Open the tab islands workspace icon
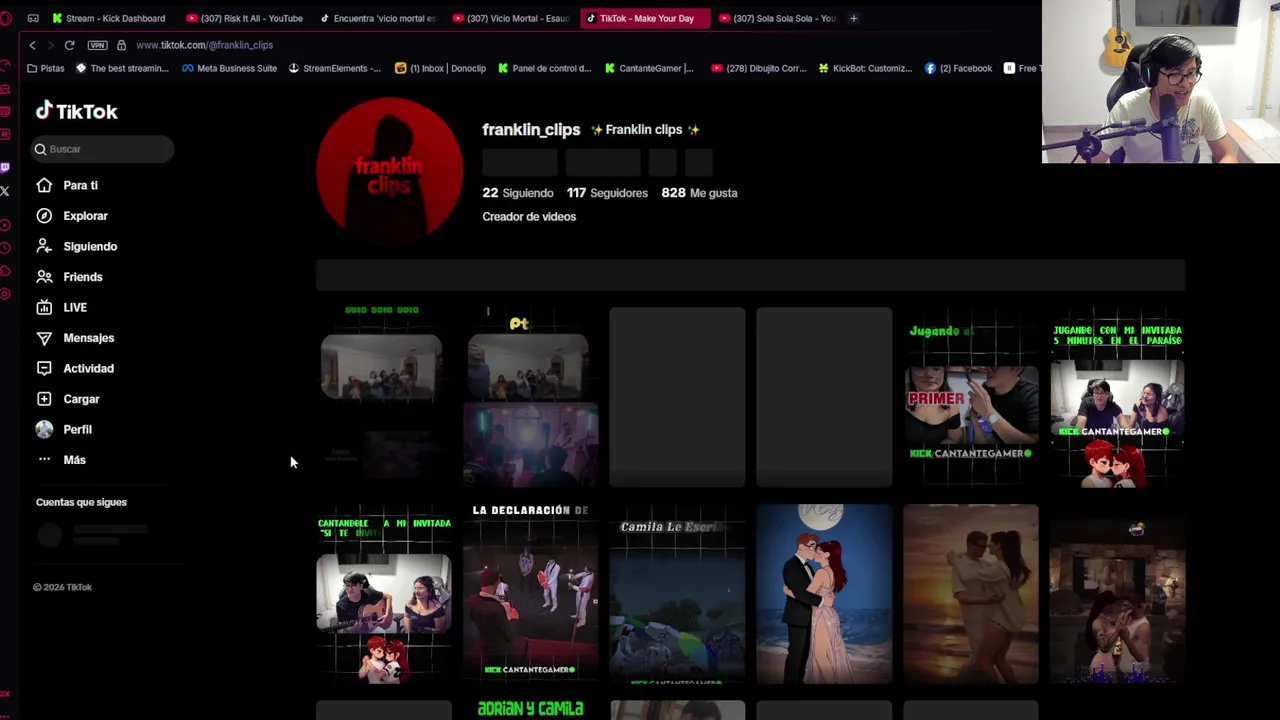This screenshot has height=720, width=1280. tap(33, 18)
